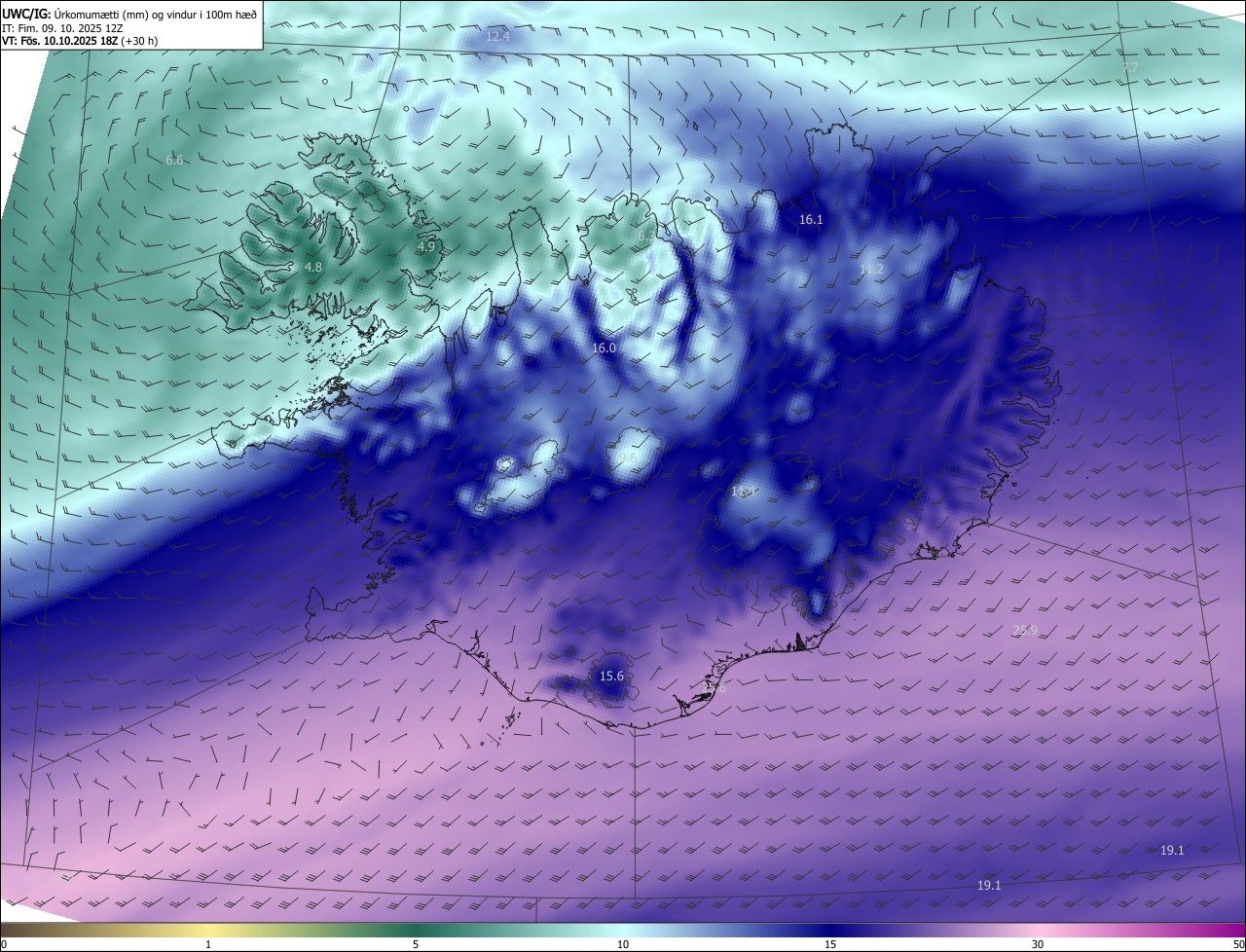Select the 7.7 value label
The width and height of the screenshot is (1246, 952).
(x=1129, y=67)
